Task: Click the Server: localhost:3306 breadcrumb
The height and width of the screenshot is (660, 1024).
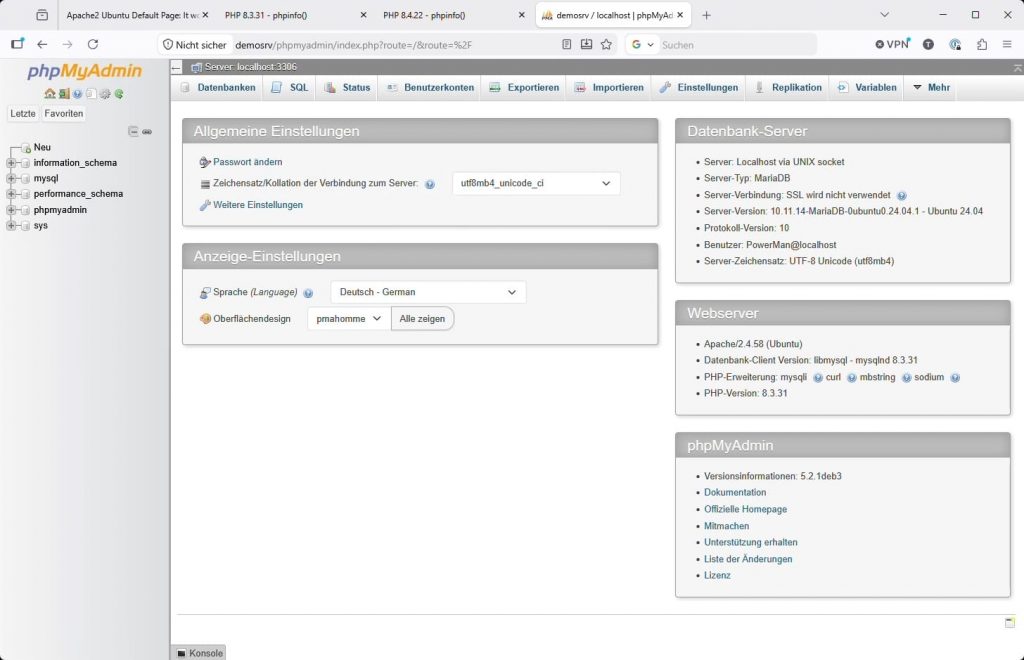Action: pos(250,67)
